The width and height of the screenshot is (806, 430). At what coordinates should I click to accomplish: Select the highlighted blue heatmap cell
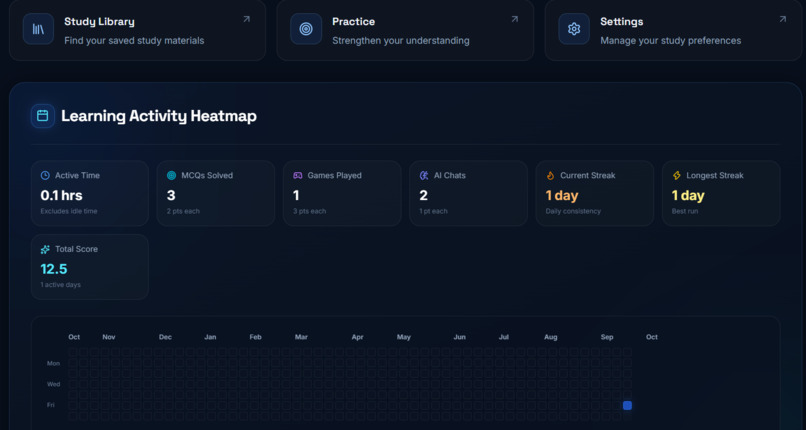(627, 405)
